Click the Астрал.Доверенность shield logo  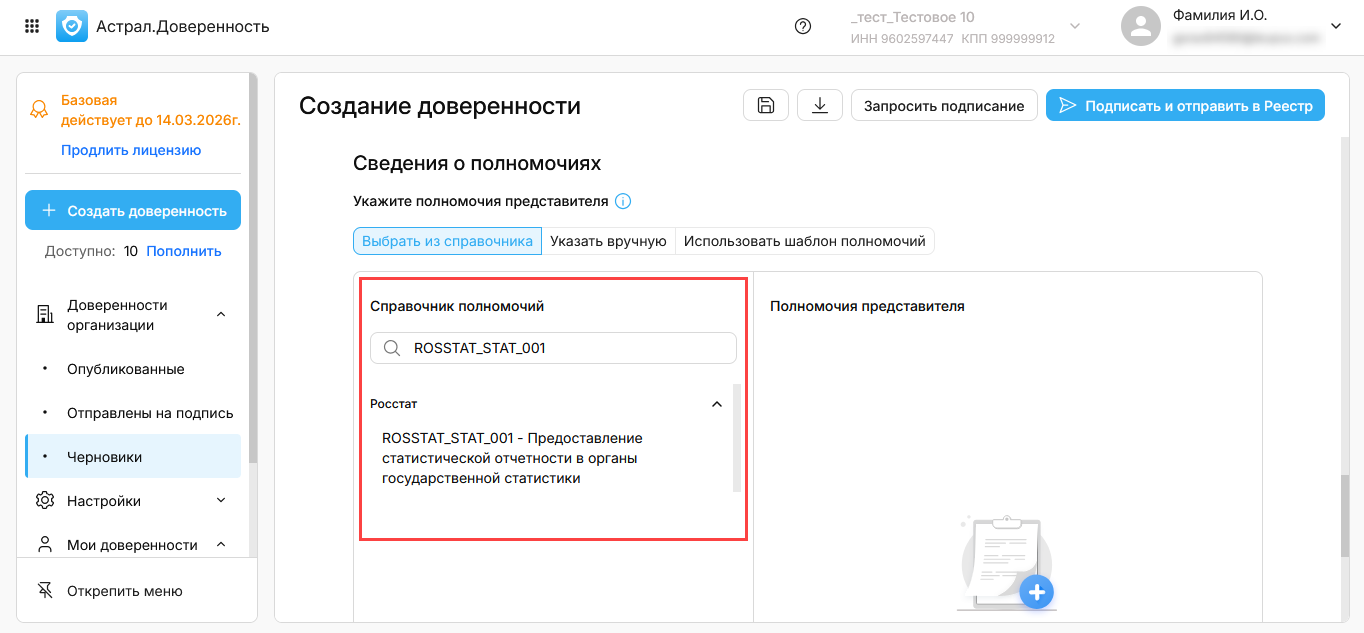(72, 26)
